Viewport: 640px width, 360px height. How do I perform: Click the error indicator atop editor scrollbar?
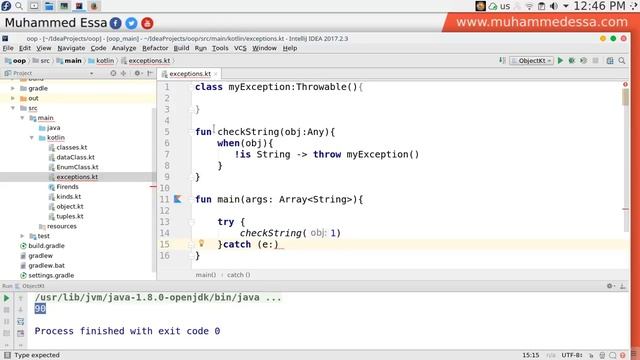pyautogui.click(x=625, y=84)
